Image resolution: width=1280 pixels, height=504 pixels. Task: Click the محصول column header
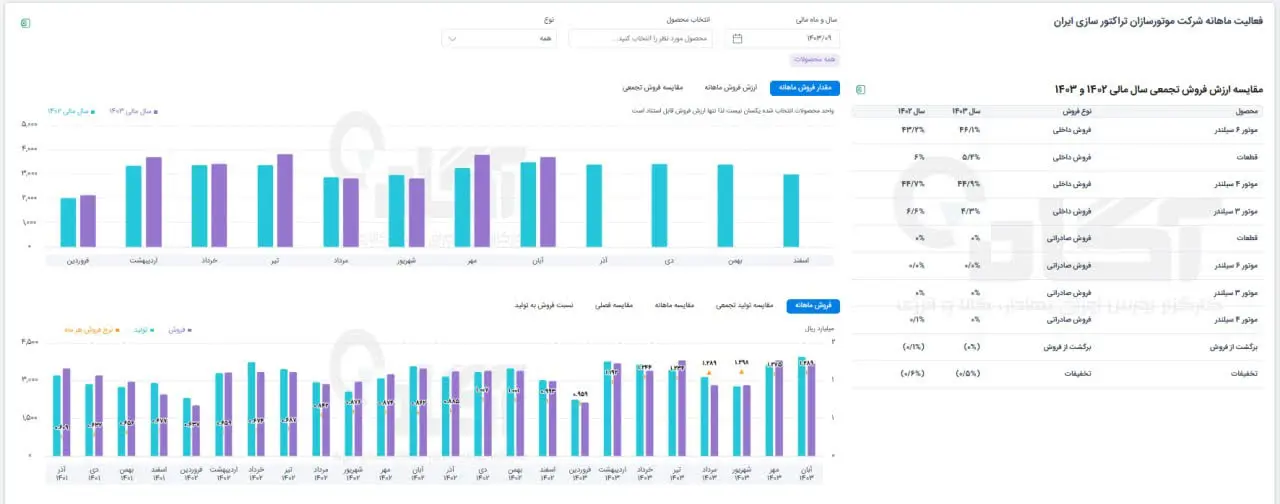point(1246,111)
